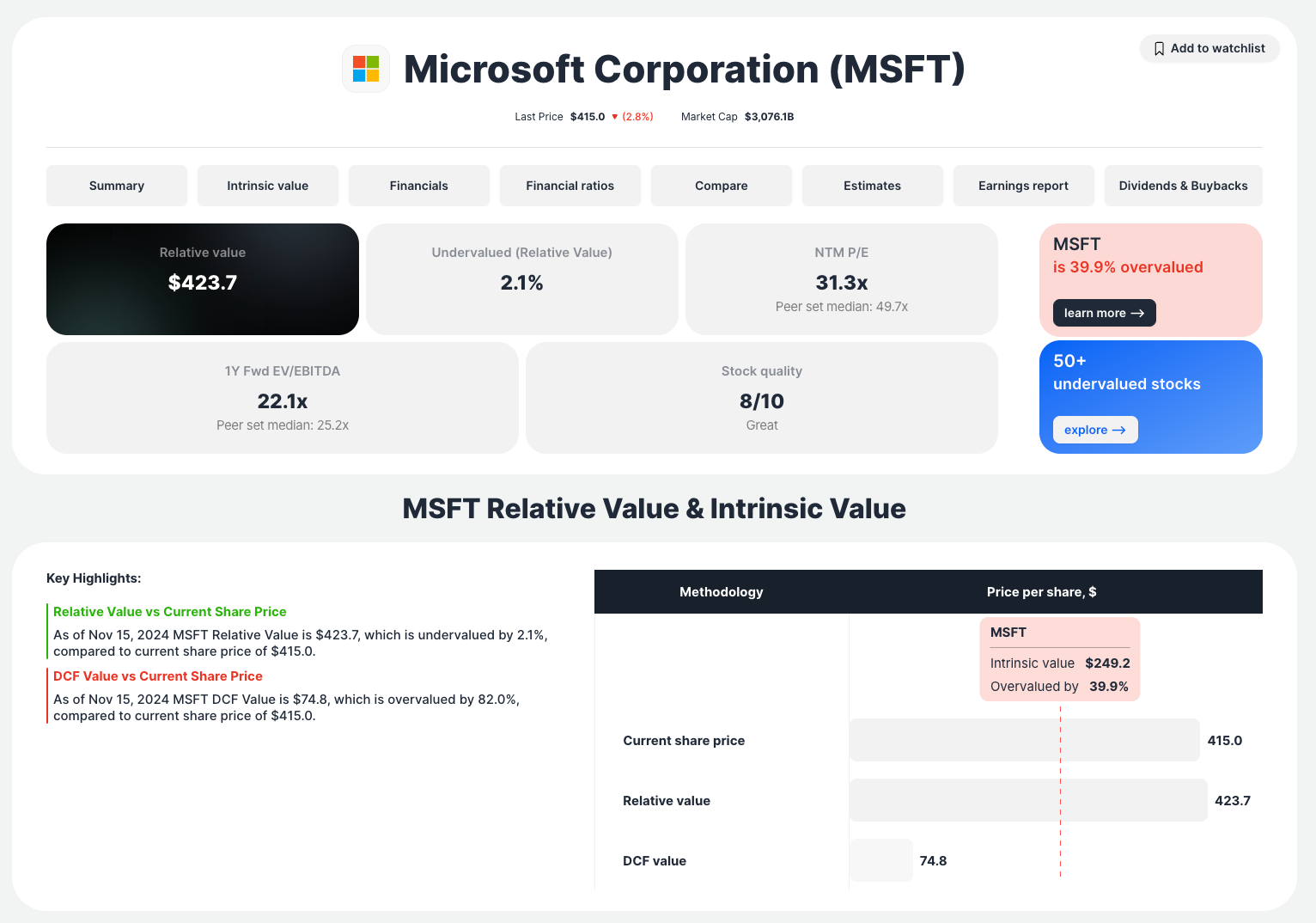Open the Financial ratios tab
This screenshot has width=1316, height=923.
pyautogui.click(x=570, y=185)
